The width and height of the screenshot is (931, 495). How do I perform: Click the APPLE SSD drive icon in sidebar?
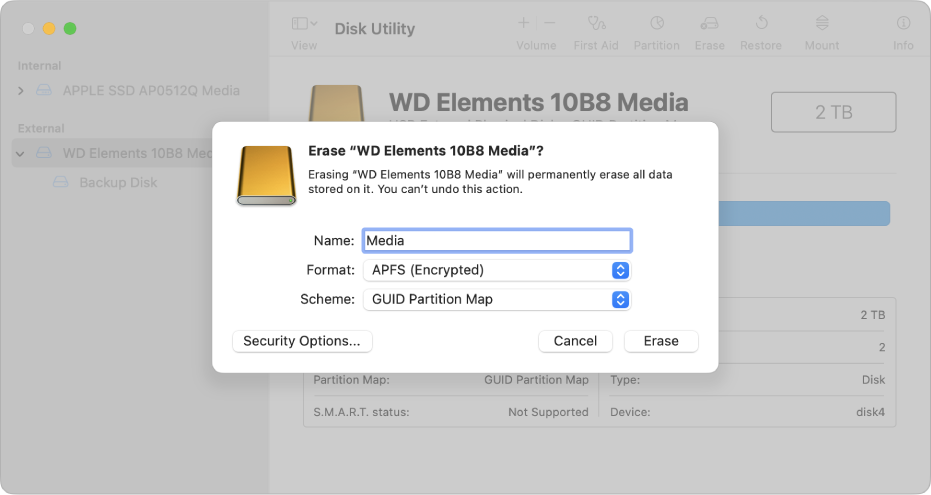coord(44,90)
